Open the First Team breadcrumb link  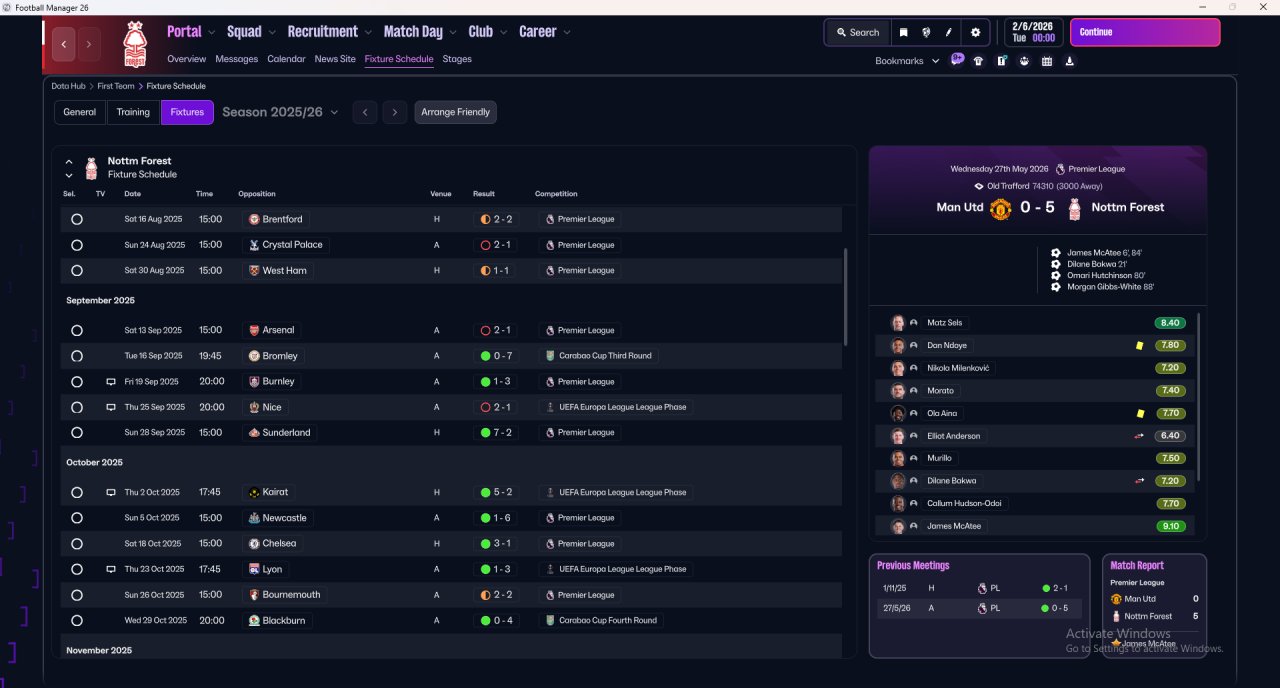point(117,86)
